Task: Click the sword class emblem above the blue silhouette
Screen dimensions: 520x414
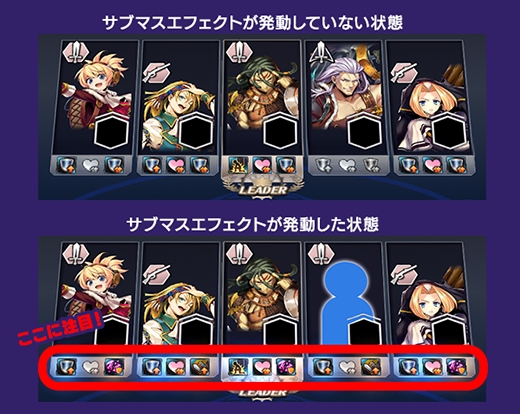Action: point(321,255)
